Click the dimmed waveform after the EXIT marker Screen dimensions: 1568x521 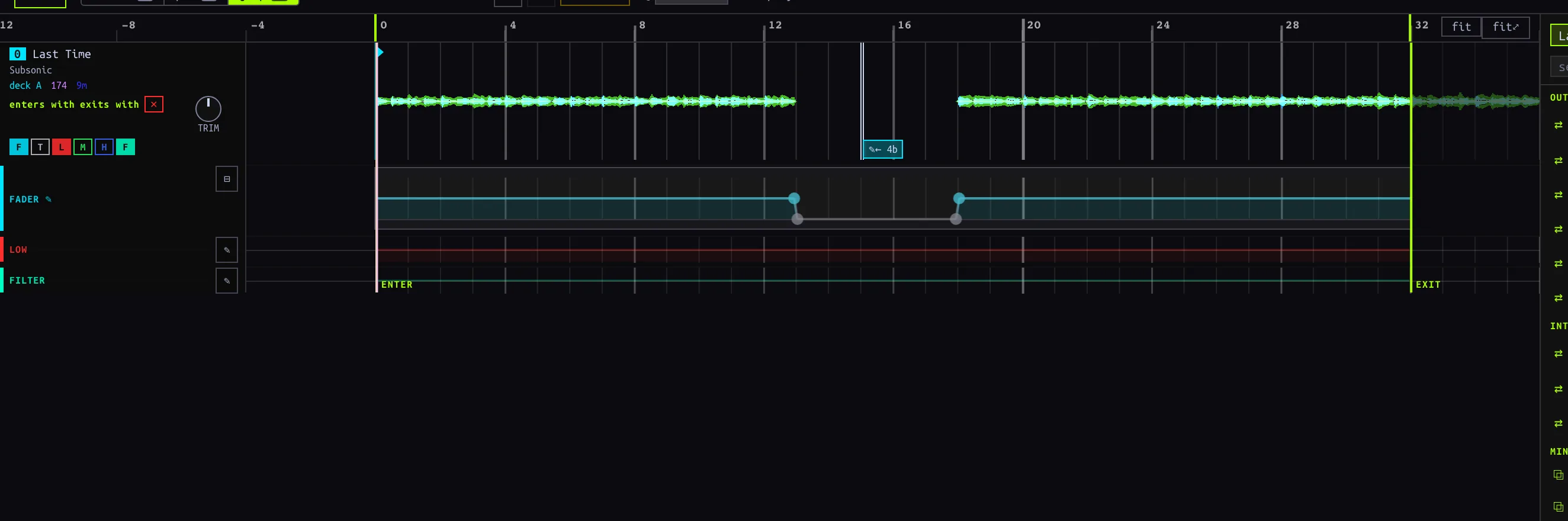click(1476, 101)
